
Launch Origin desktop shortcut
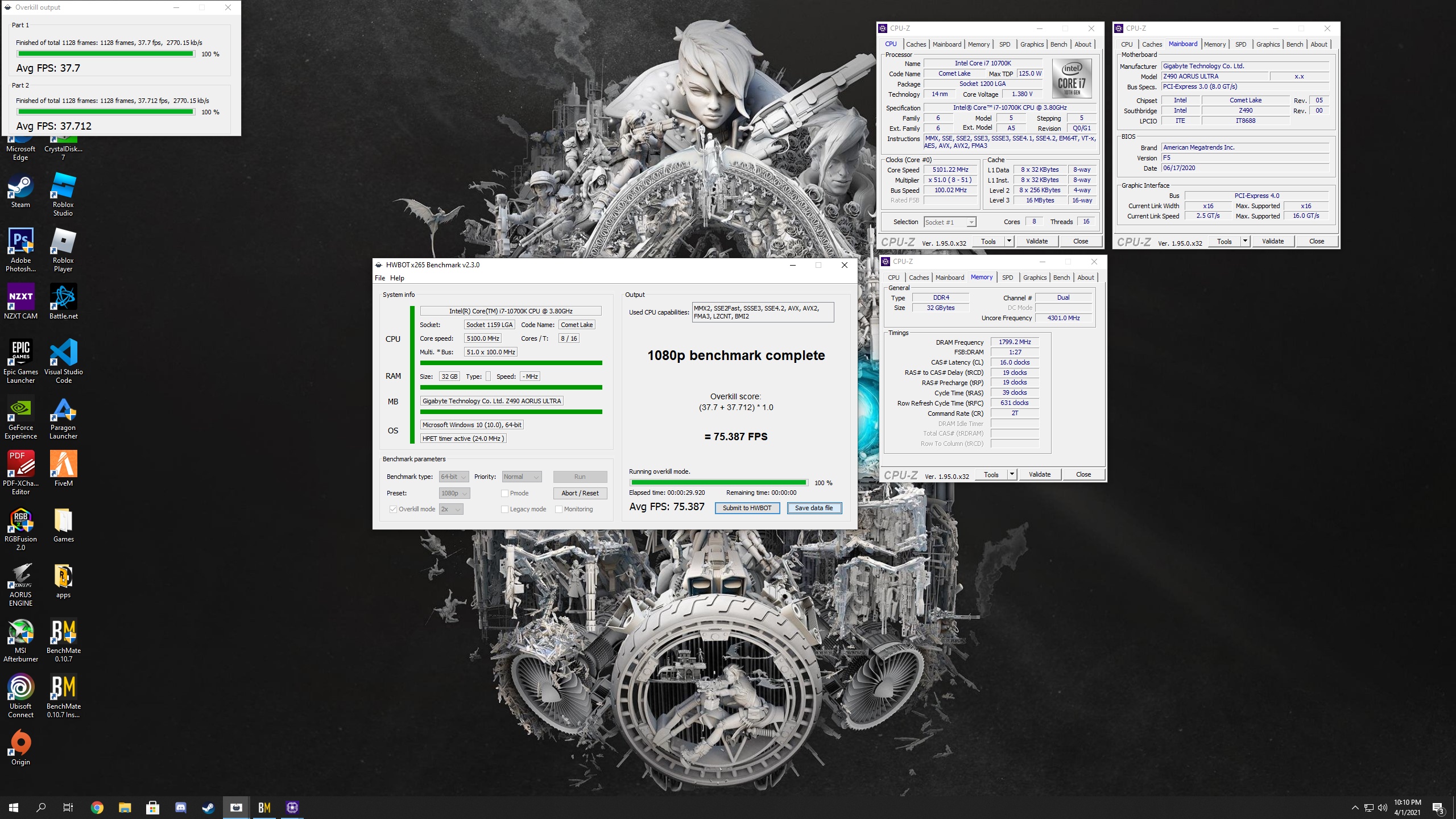(20, 748)
